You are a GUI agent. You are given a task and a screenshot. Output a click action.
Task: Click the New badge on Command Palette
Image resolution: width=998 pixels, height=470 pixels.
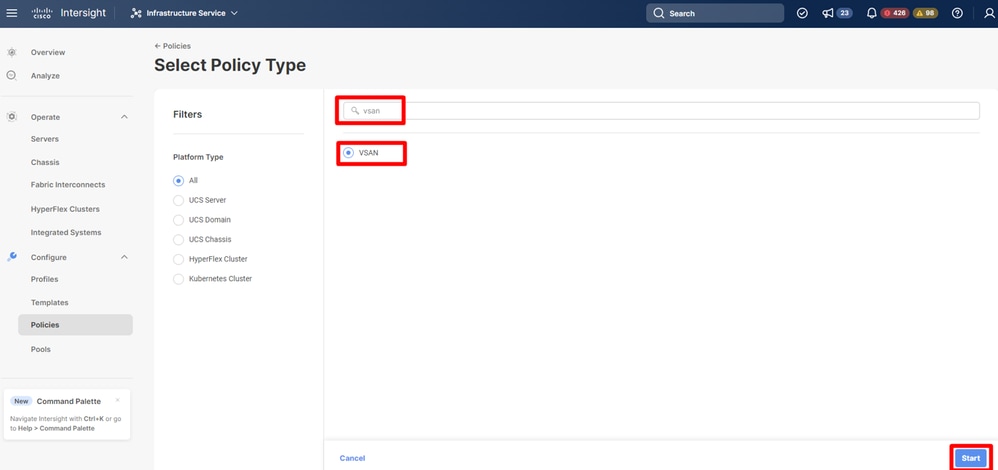click(x=22, y=401)
